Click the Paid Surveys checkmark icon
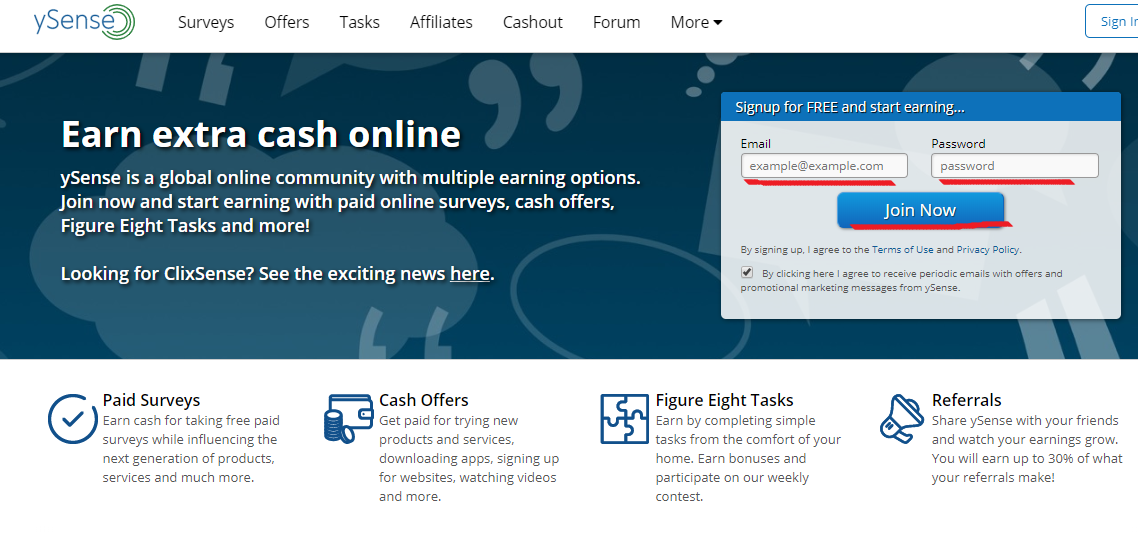Screen dimensions: 1138x533 (73, 419)
